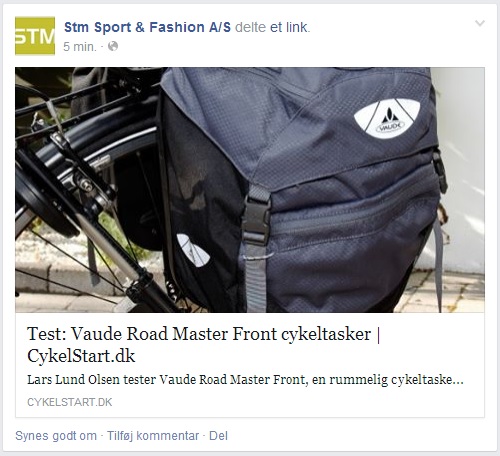Like the post with 'Synes godt om'

(x=56, y=436)
